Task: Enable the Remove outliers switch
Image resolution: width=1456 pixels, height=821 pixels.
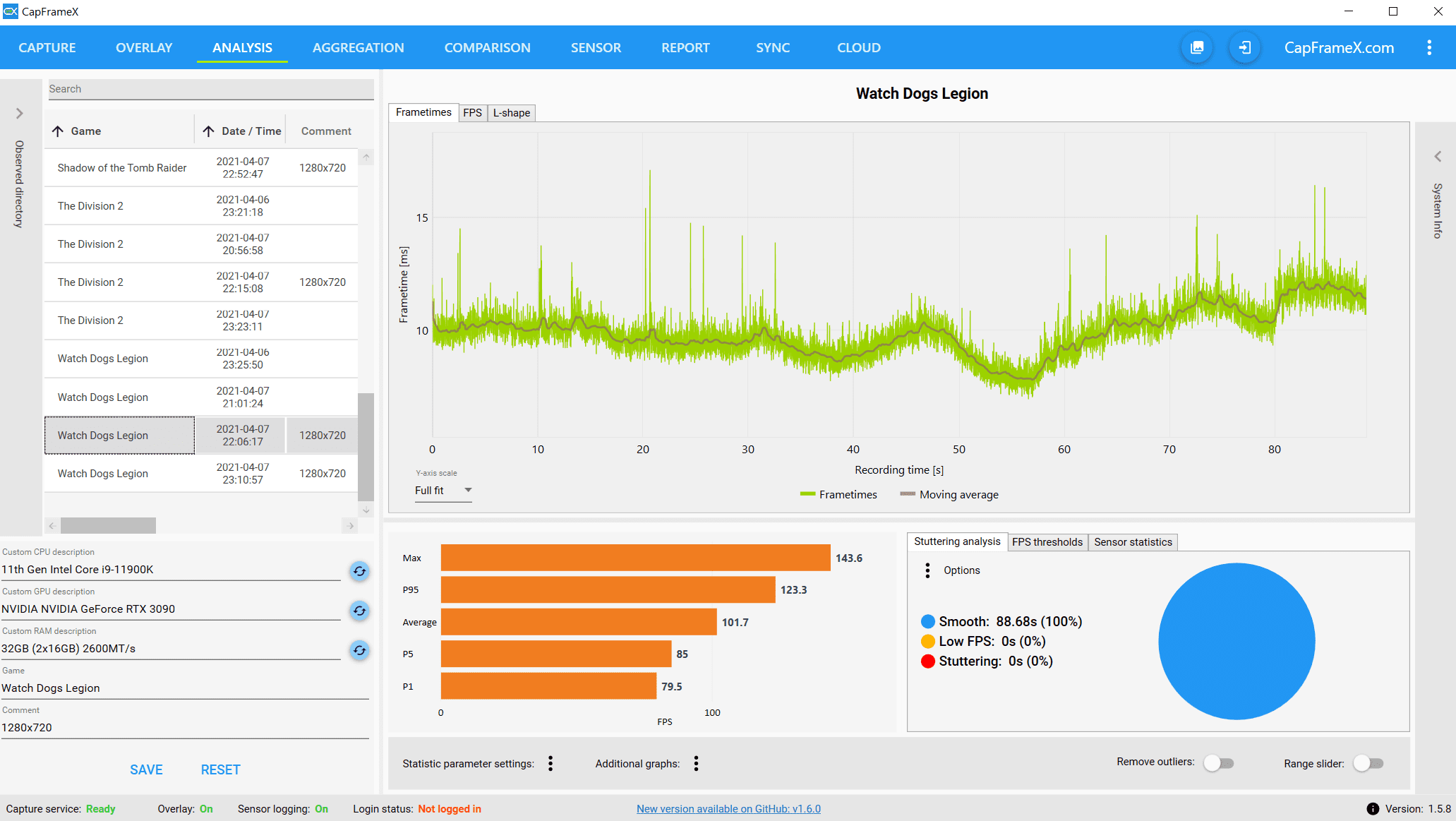Action: (x=1219, y=763)
